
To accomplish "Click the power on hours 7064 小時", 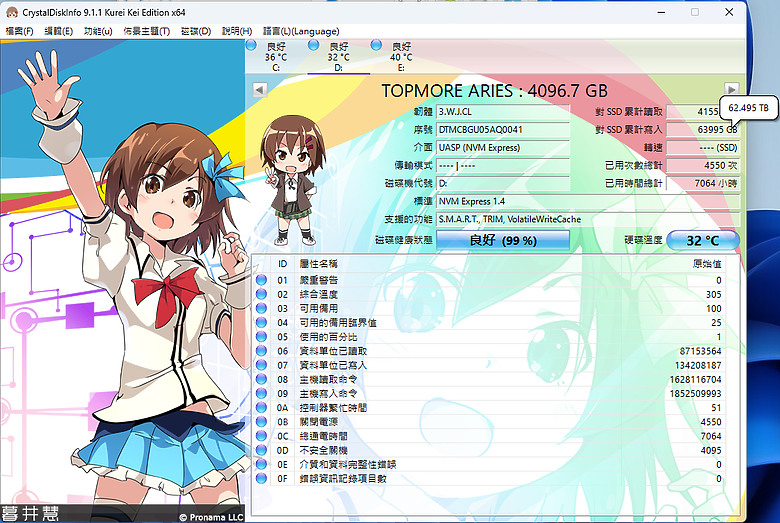I will coord(702,184).
